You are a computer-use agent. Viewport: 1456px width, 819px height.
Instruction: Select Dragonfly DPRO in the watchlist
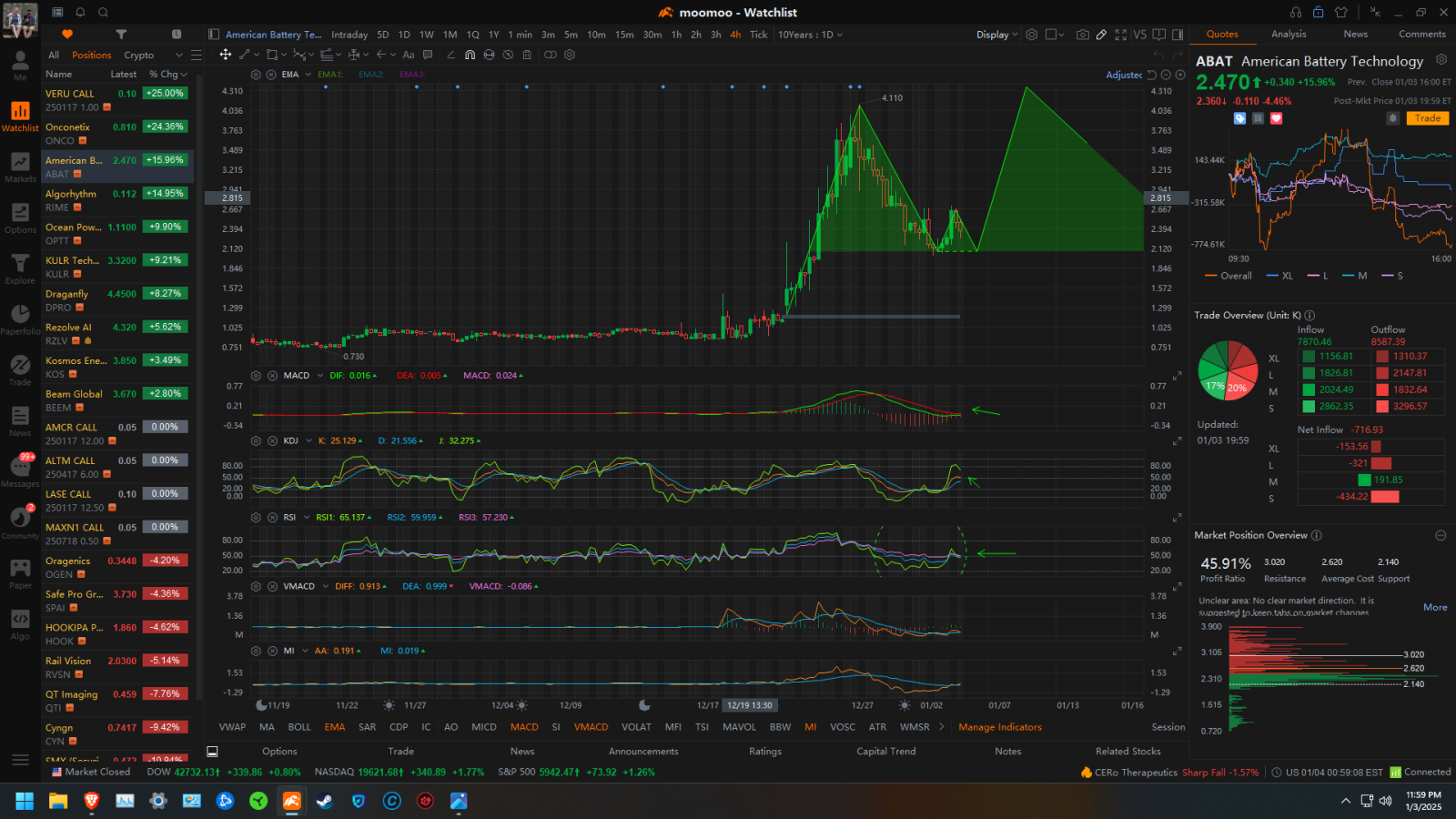(117, 300)
